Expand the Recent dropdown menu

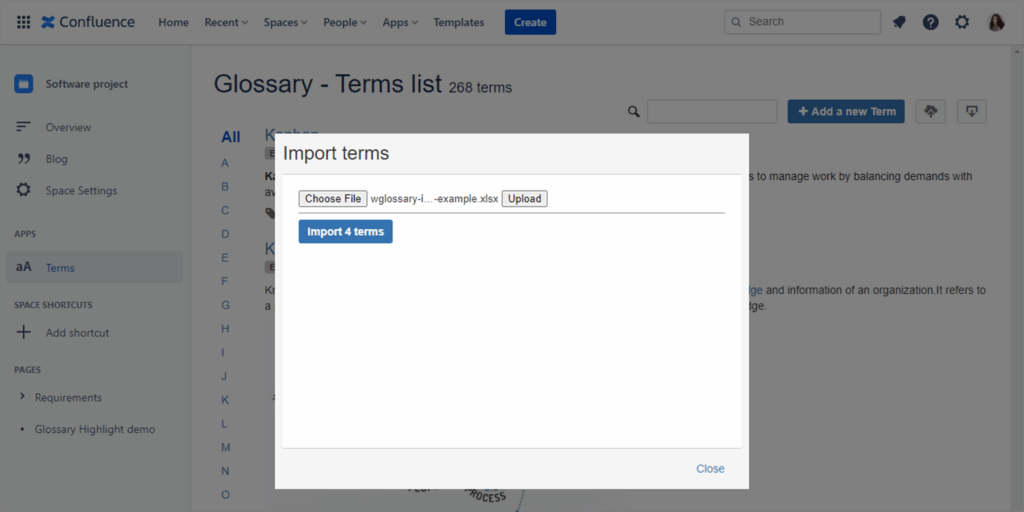[226, 22]
